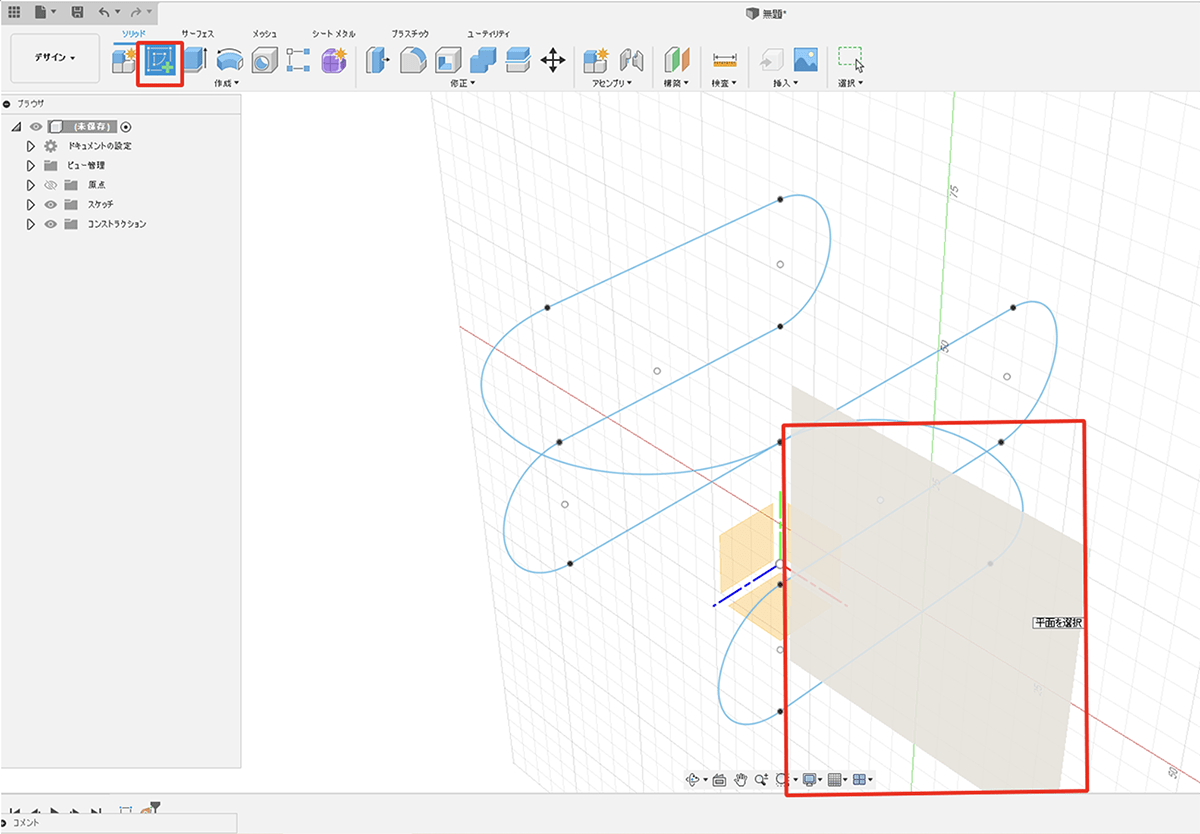Click the Measure ruler icon
Image resolution: width=1200 pixels, height=834 pixels.
tap(724, 61)
